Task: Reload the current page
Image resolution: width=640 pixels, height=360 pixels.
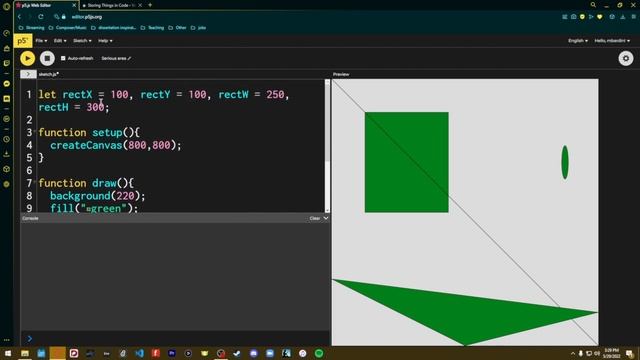Action: coord(41,17)
